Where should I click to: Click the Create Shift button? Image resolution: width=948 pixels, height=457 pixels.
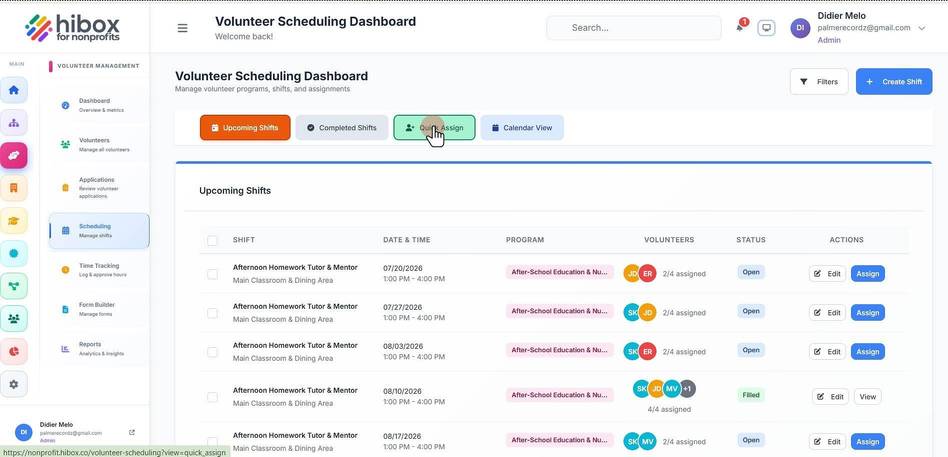click(x=894, y=82)
